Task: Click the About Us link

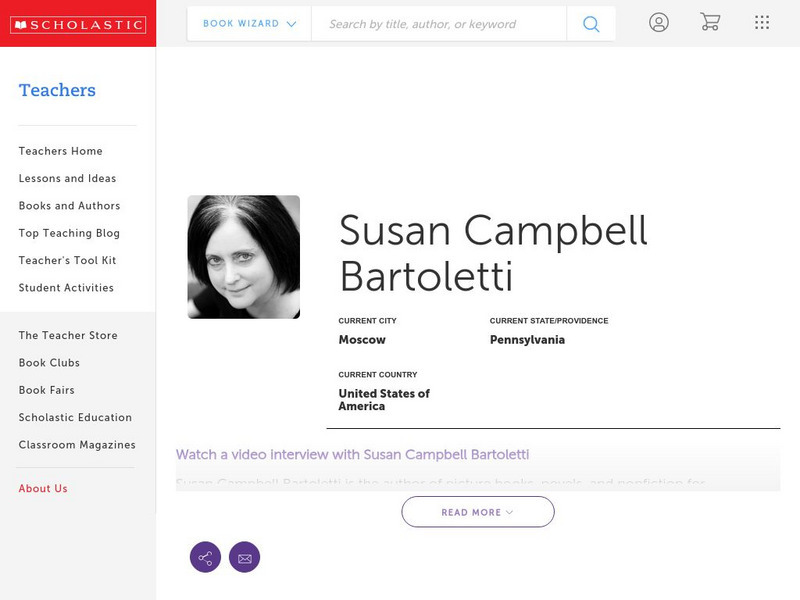Action: [x=43, y=489]
